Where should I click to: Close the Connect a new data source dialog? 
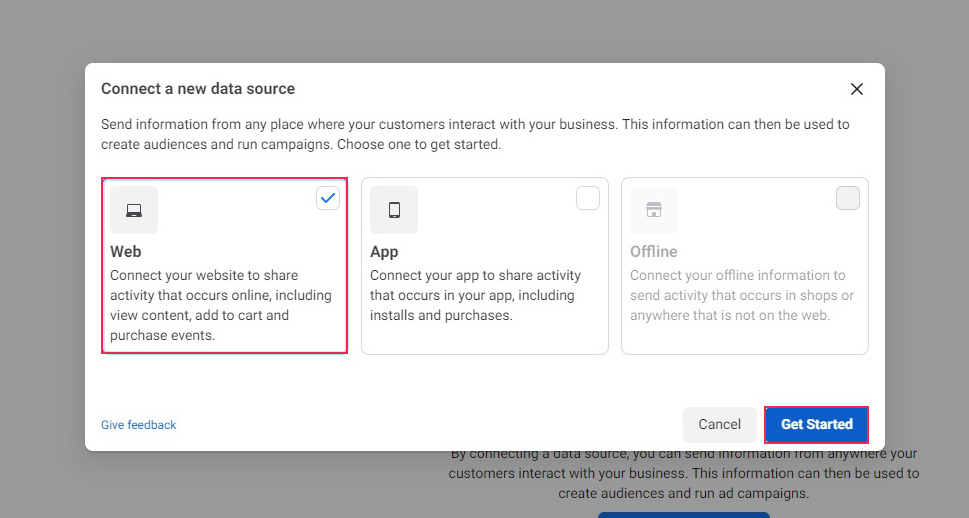tap(857, 89)
